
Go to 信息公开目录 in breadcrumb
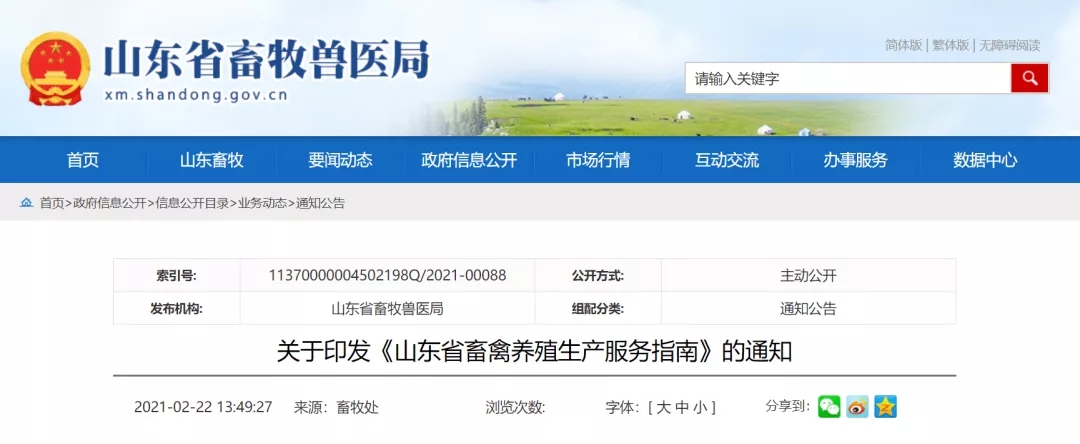tap(192, 203)
